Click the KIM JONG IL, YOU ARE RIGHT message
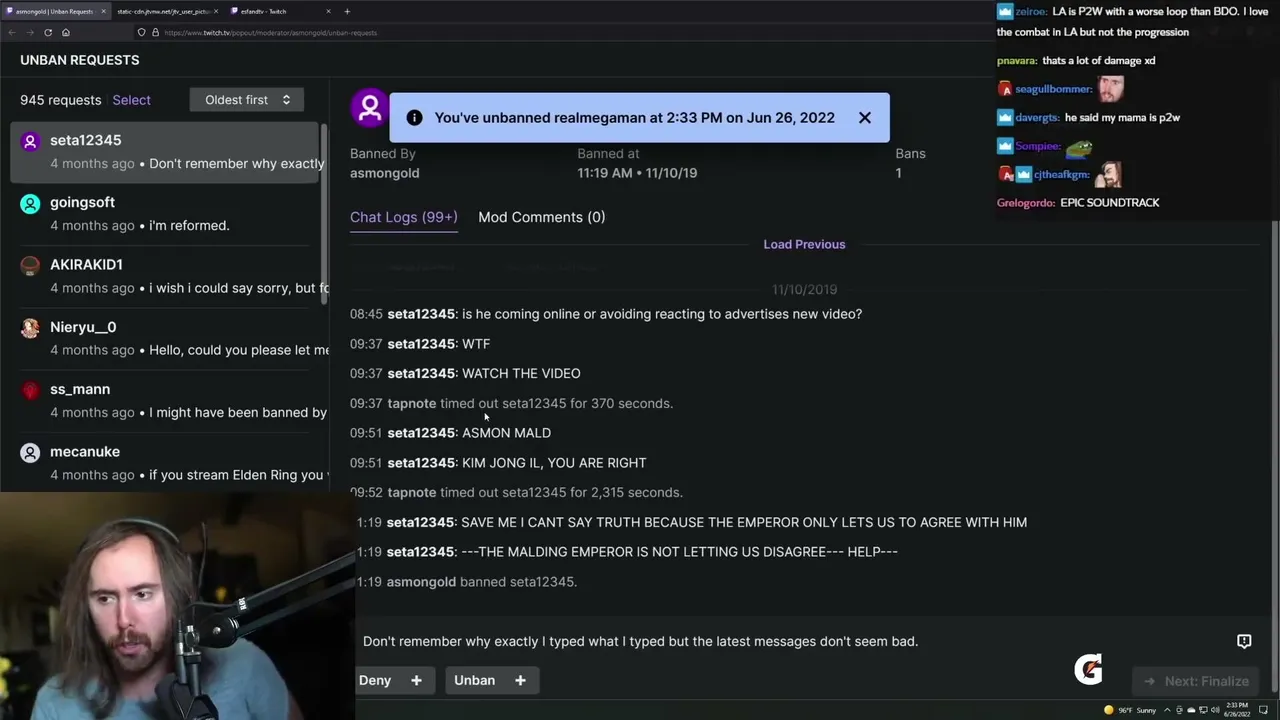The width and height of the screenshot is (1280, 720). click(x=554, y=462)
